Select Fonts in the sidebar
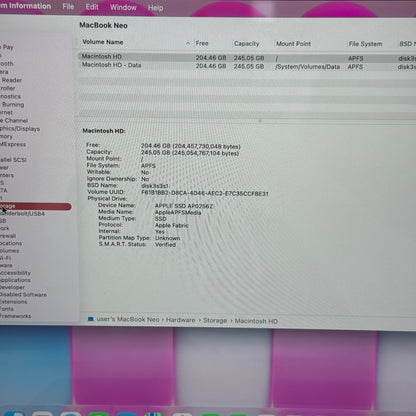The height and width of the screenshot is (416, 416). point(7,309)
